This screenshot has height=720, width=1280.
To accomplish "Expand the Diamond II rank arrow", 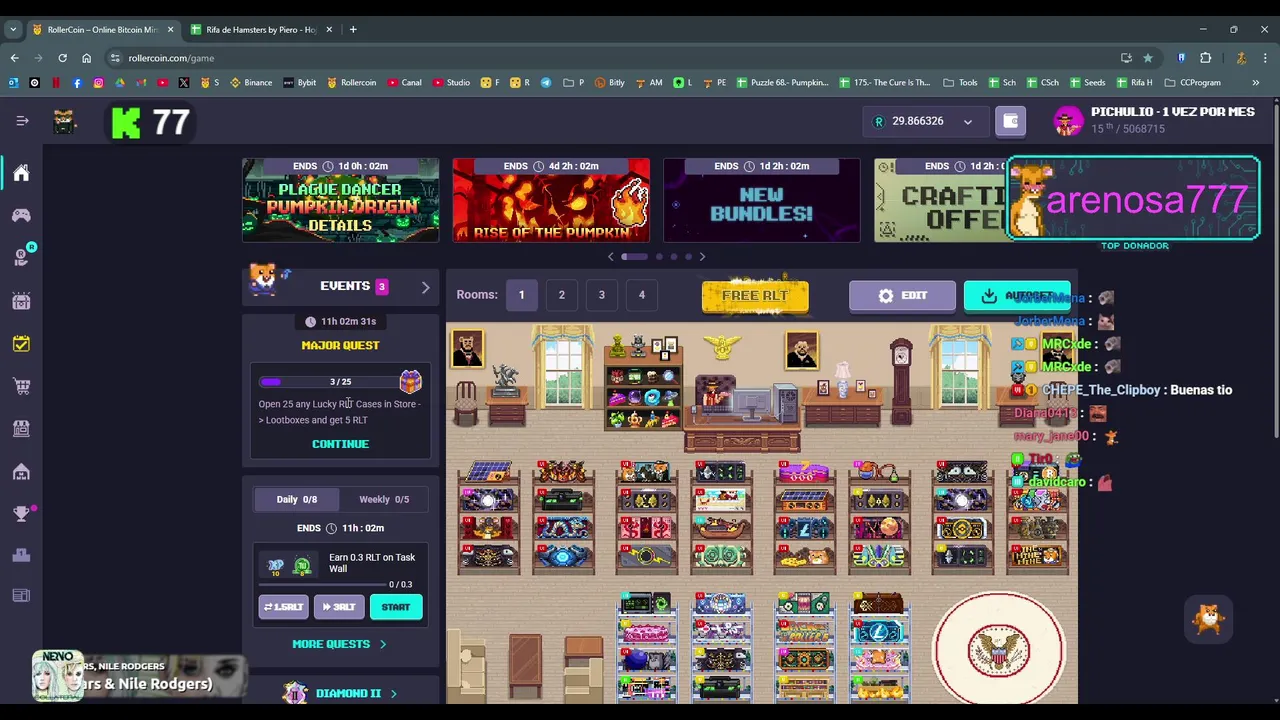I will [x=393, y=693].
